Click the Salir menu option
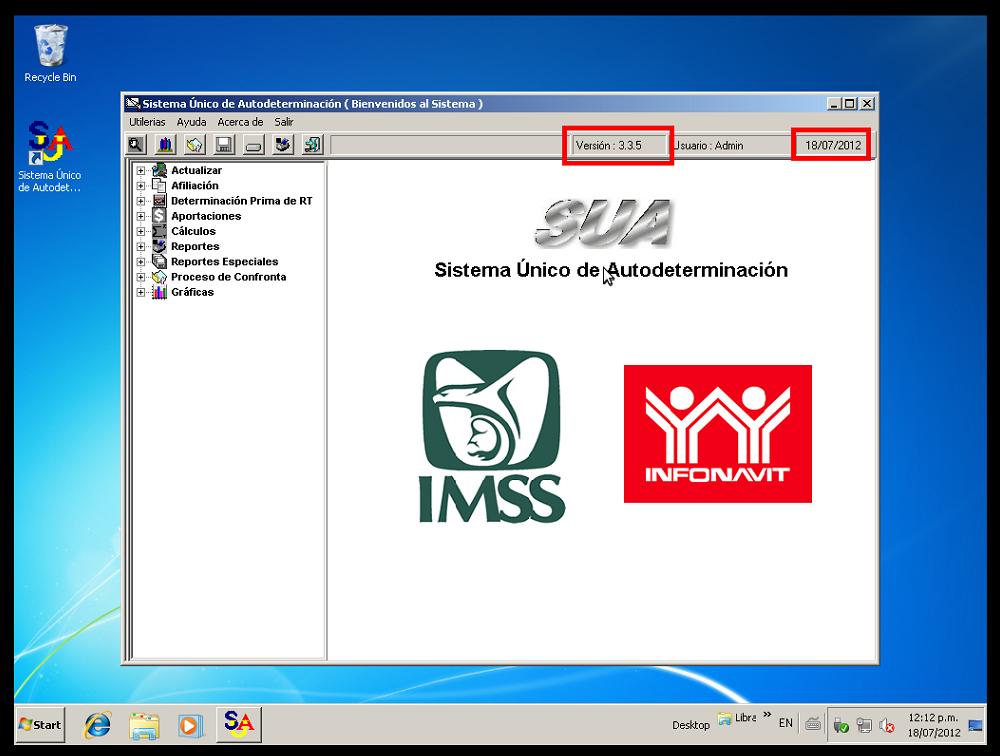 point(282,121)
